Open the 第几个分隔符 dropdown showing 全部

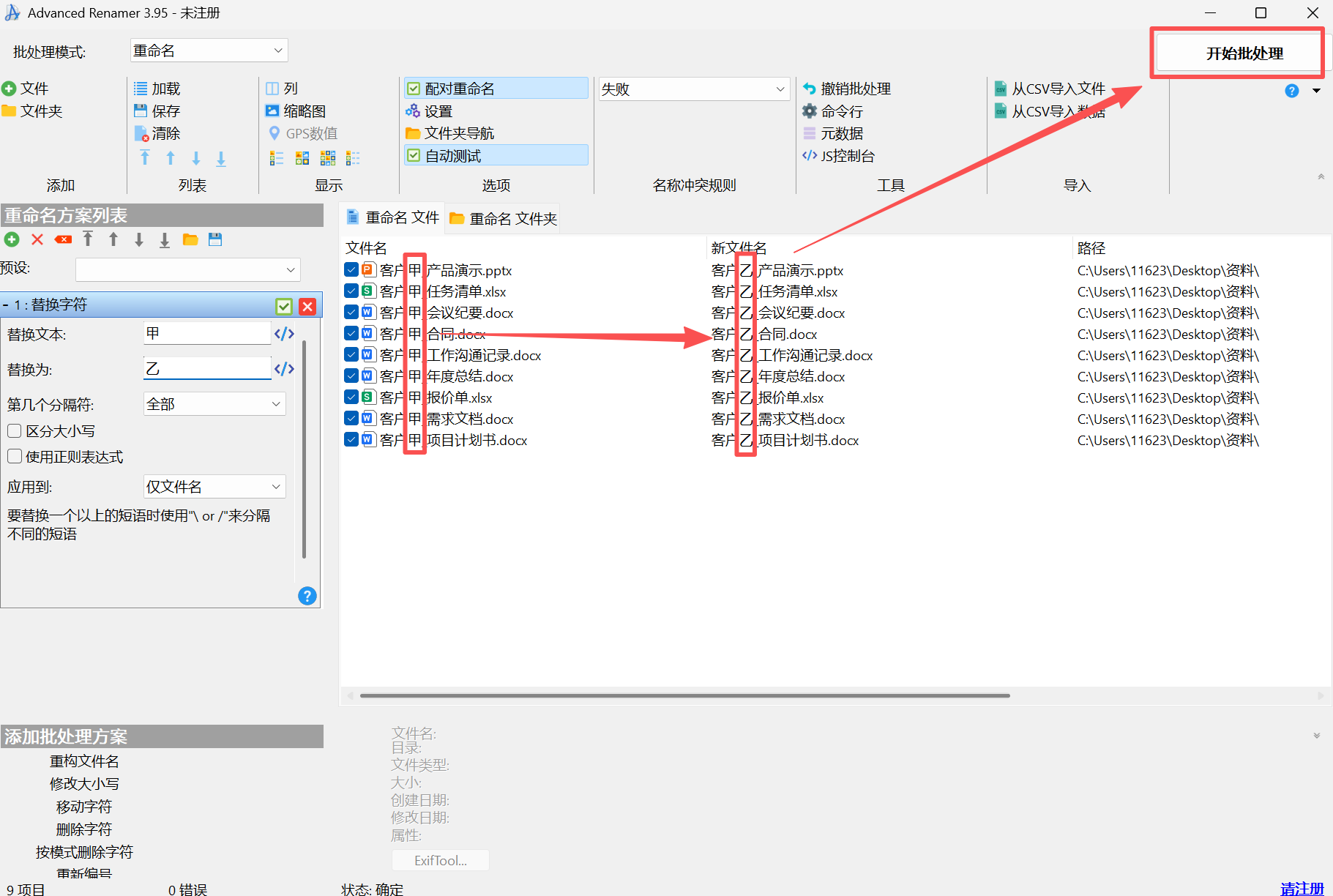click(214, 404)
